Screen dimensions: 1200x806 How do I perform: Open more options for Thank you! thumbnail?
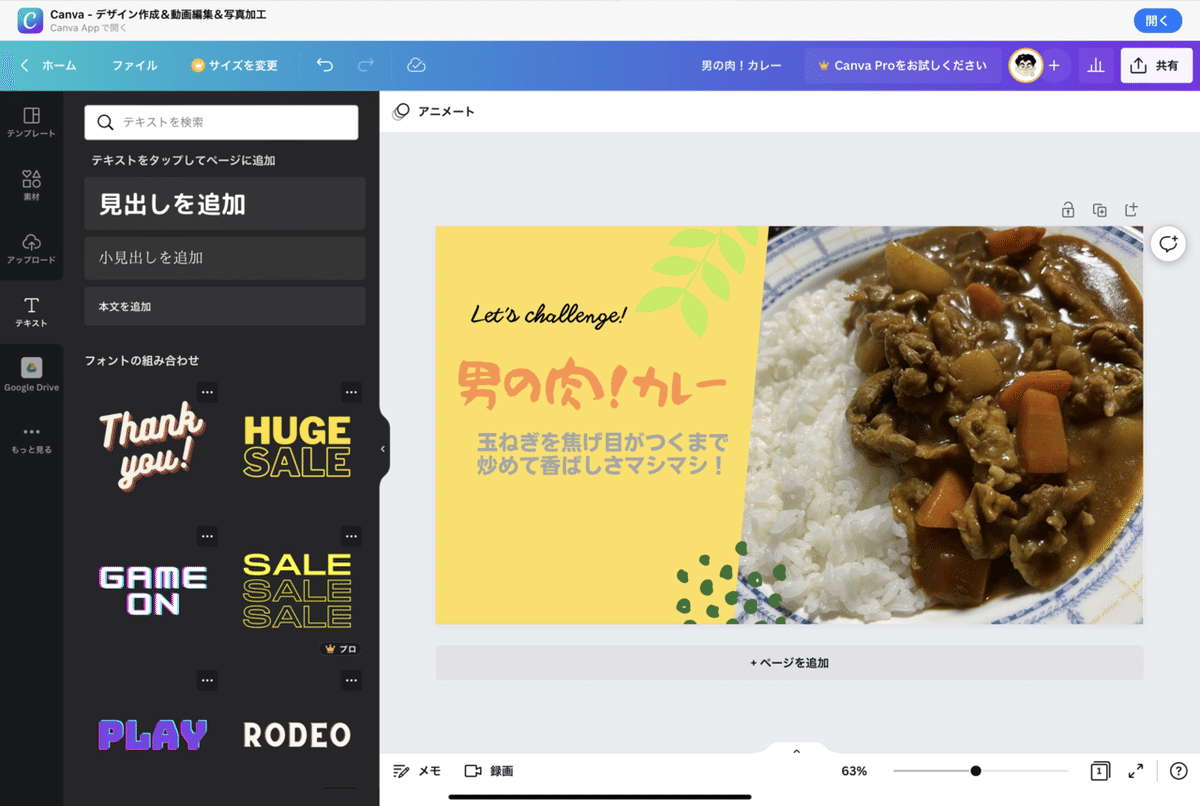tap(207, 392)
